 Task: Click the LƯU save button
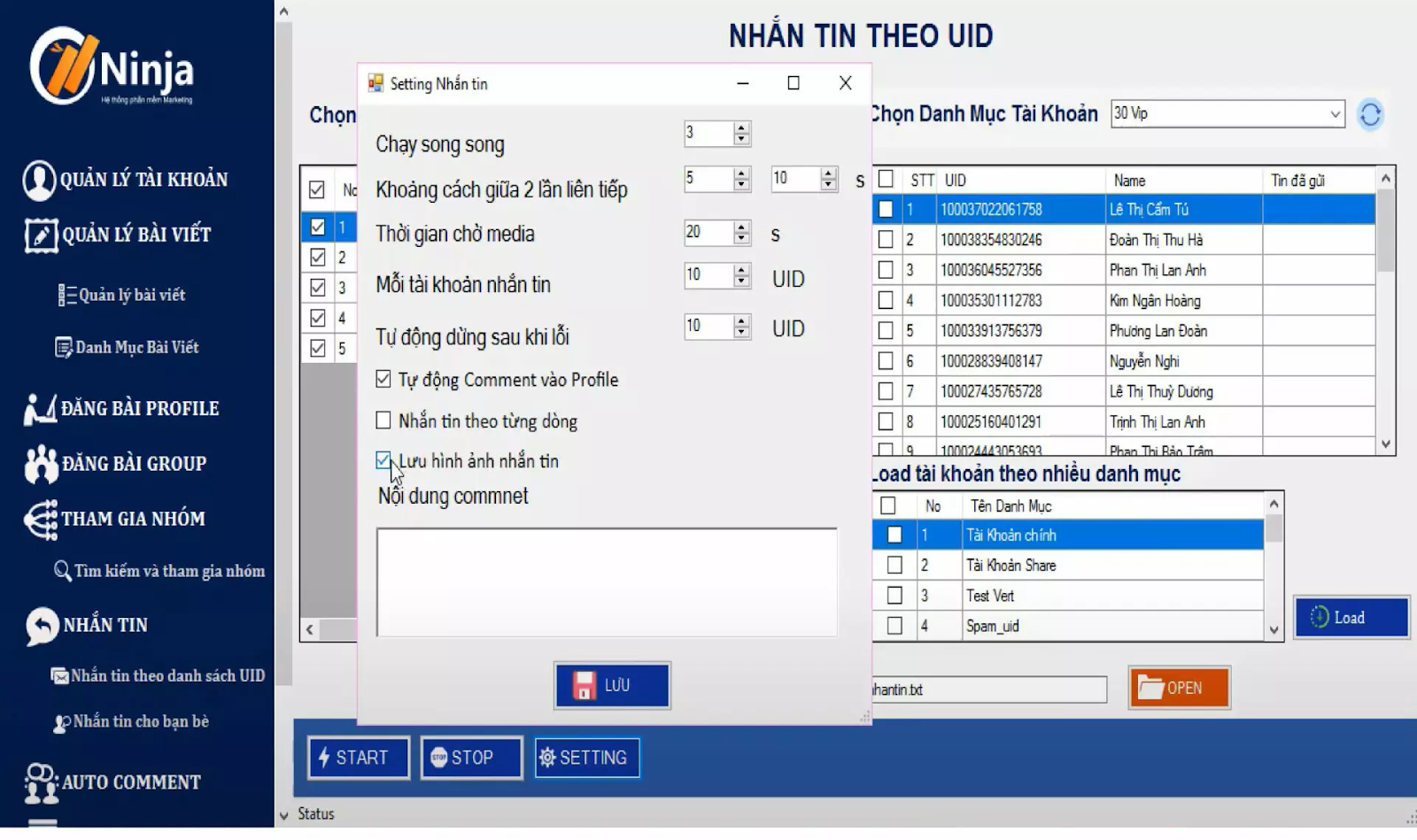tap(612, 686)
